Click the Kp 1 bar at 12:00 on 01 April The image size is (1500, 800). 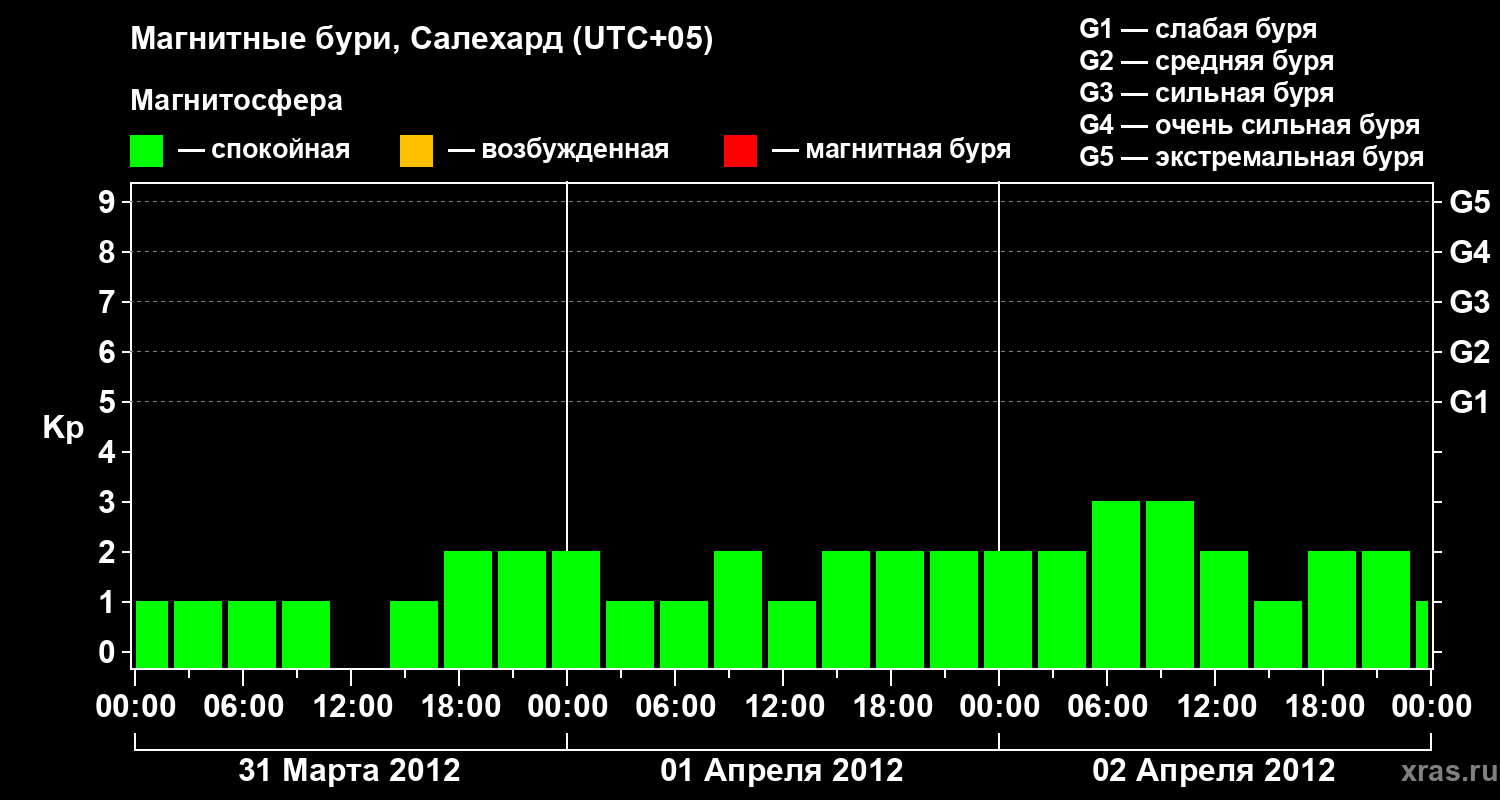(x=792, y=634)
